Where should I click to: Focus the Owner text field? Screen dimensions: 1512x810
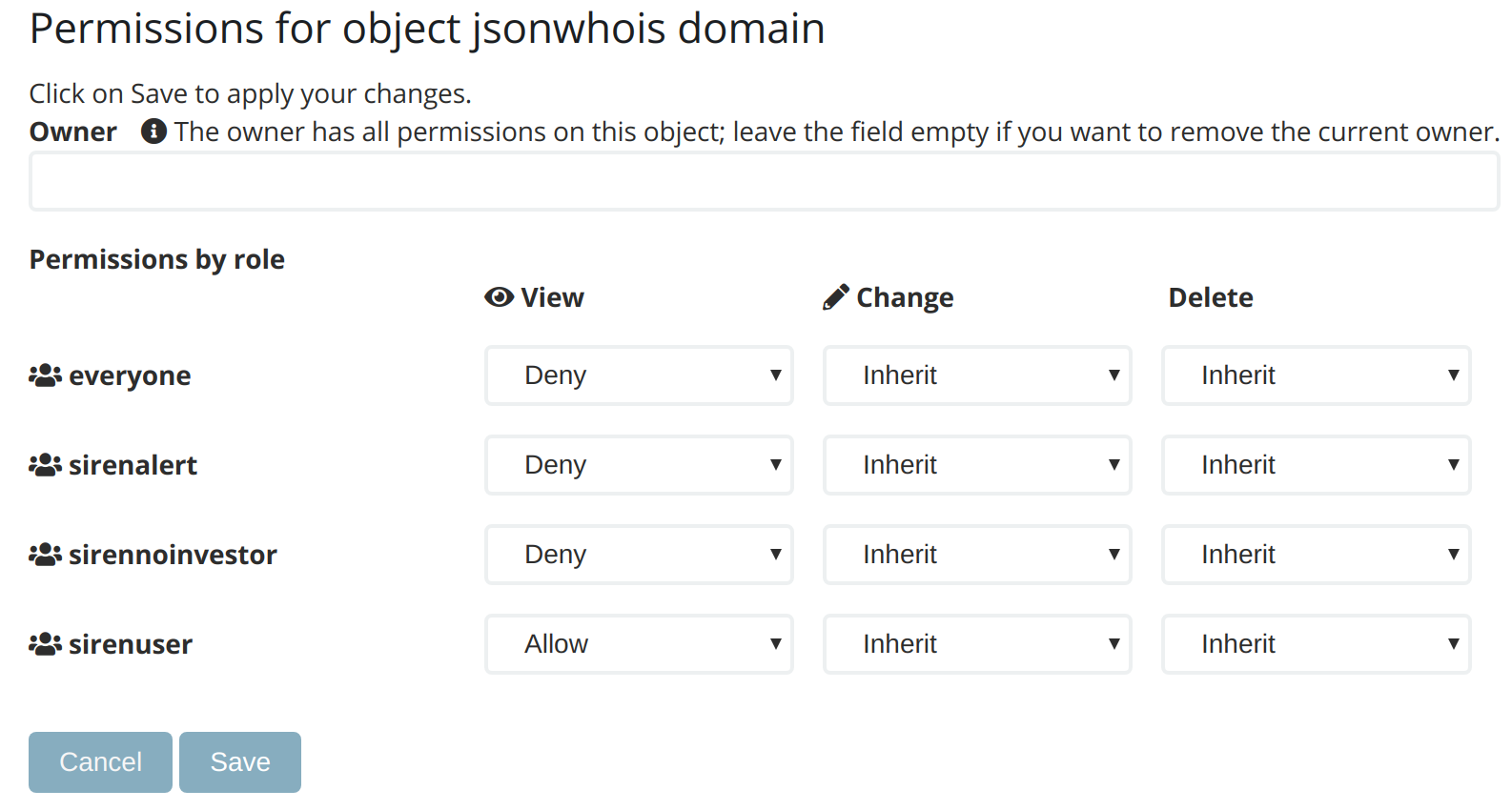point(764,181)
